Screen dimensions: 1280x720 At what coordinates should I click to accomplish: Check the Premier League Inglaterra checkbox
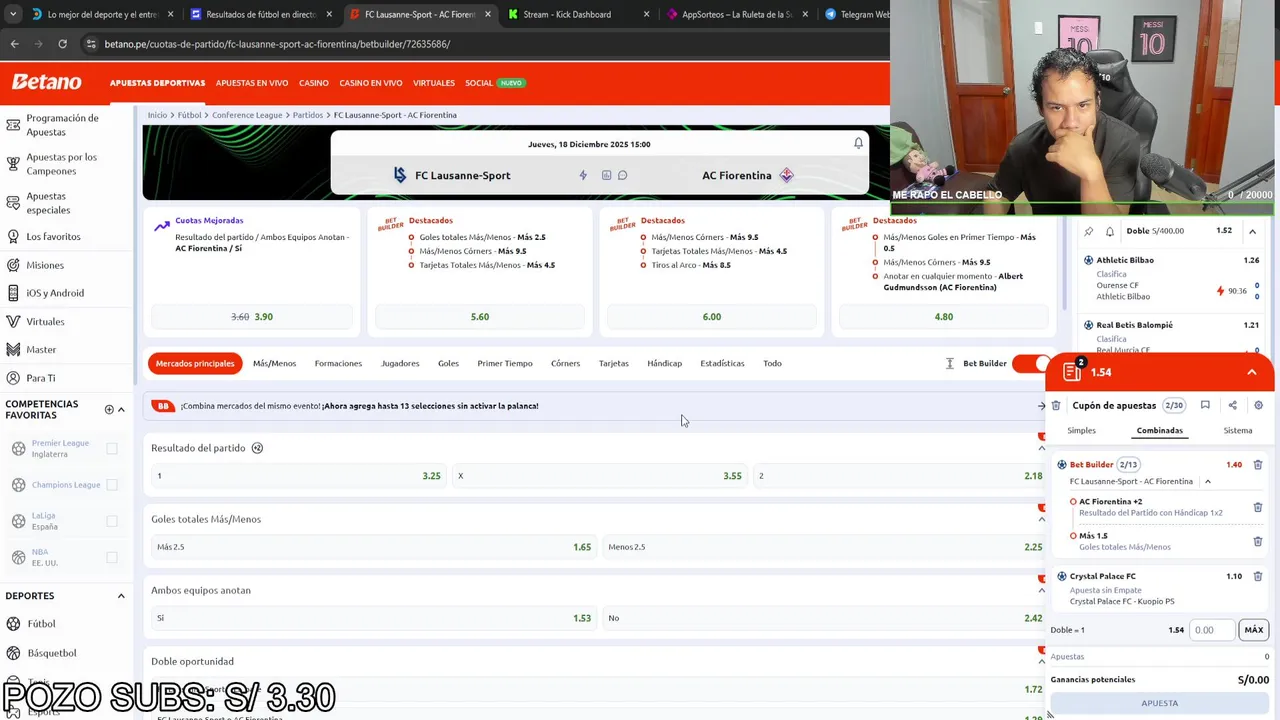tap(112, 449)
